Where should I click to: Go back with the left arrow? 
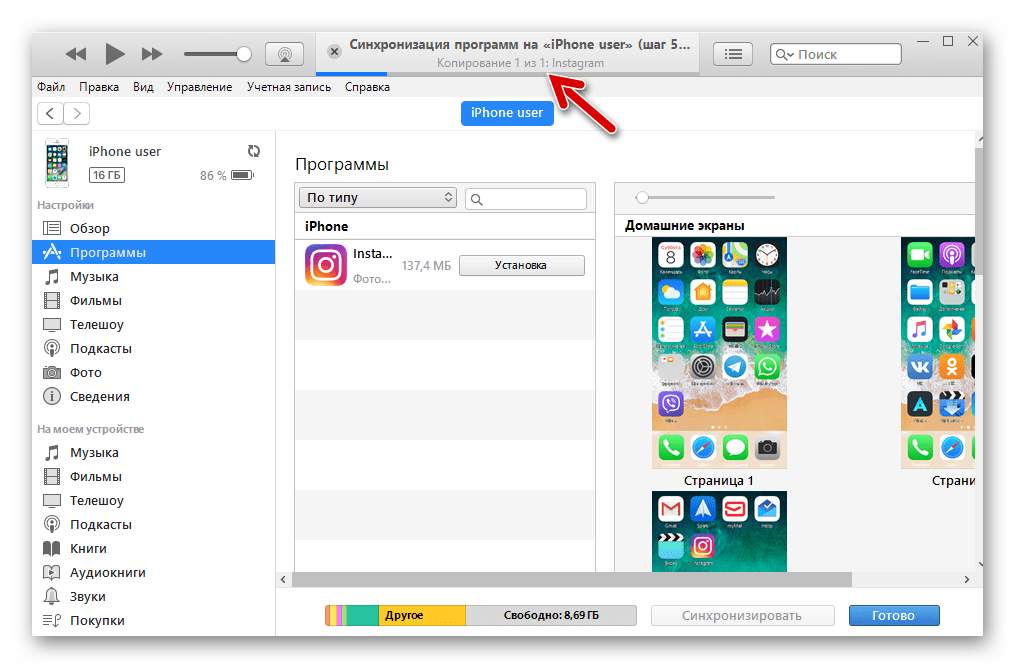point(50,113)
